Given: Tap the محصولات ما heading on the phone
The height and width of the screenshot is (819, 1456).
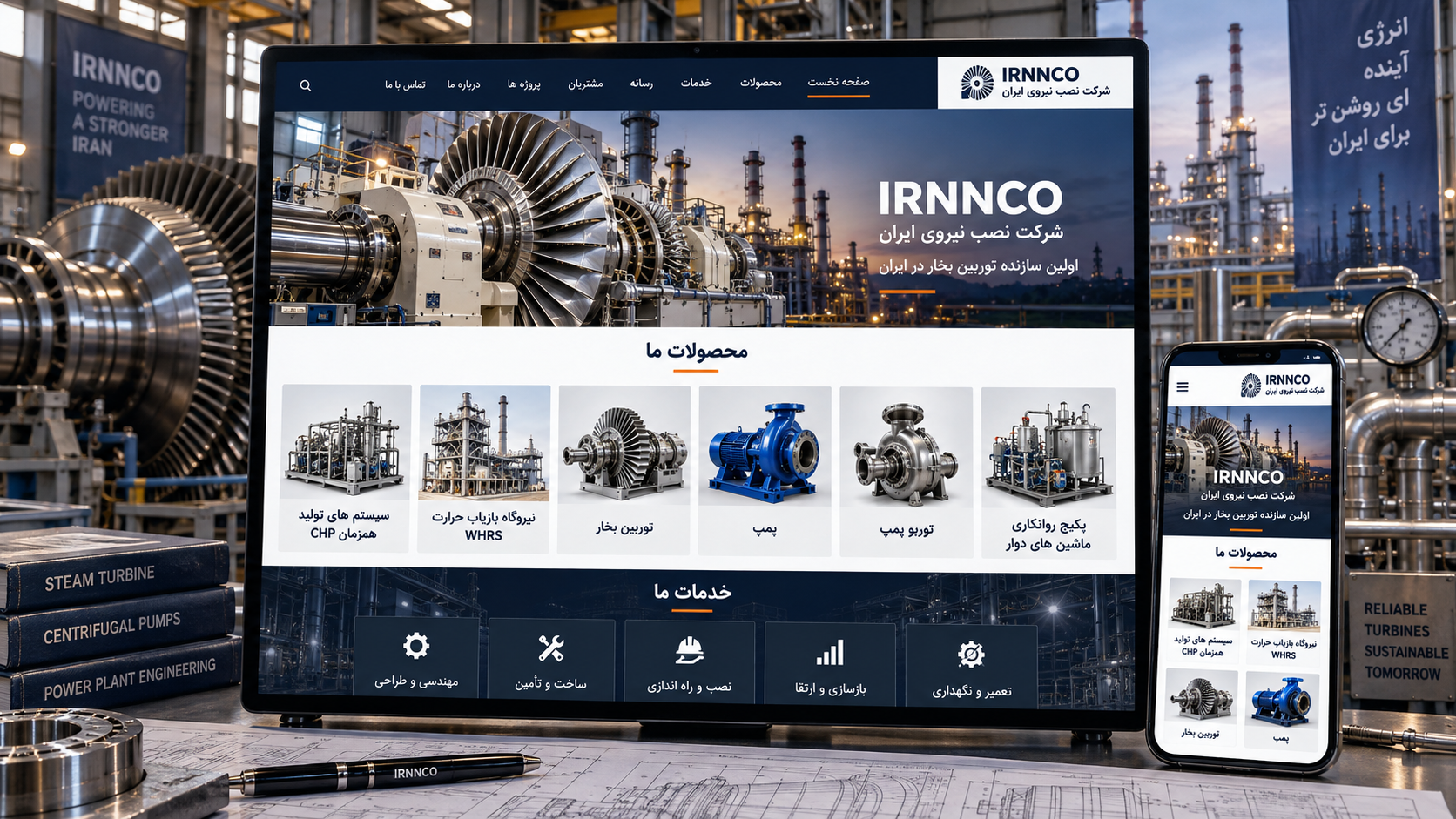Looking at the screenshot, I should pyautogui.click(x=1245, y=553).
